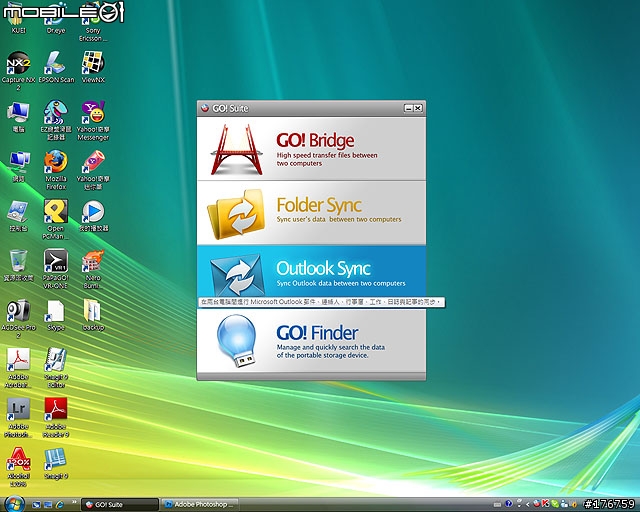This screenshot has height=512, width=640.
Task: Select the Yahoo pink megaphone desktop icon
Action: tap(93, 170)
